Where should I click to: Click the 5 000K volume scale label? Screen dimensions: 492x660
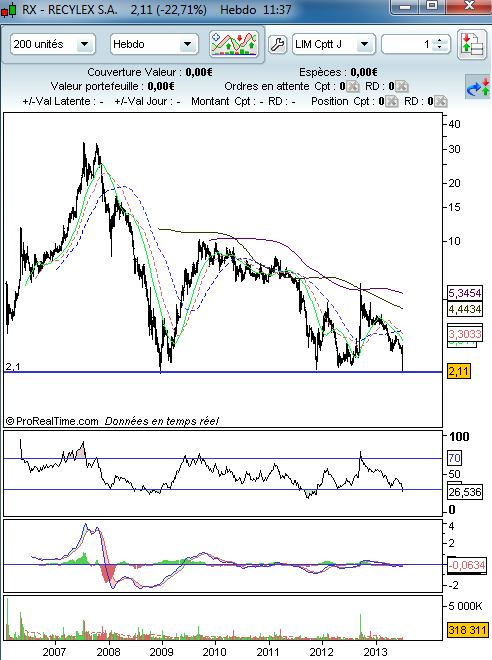(x=465, y=606)
